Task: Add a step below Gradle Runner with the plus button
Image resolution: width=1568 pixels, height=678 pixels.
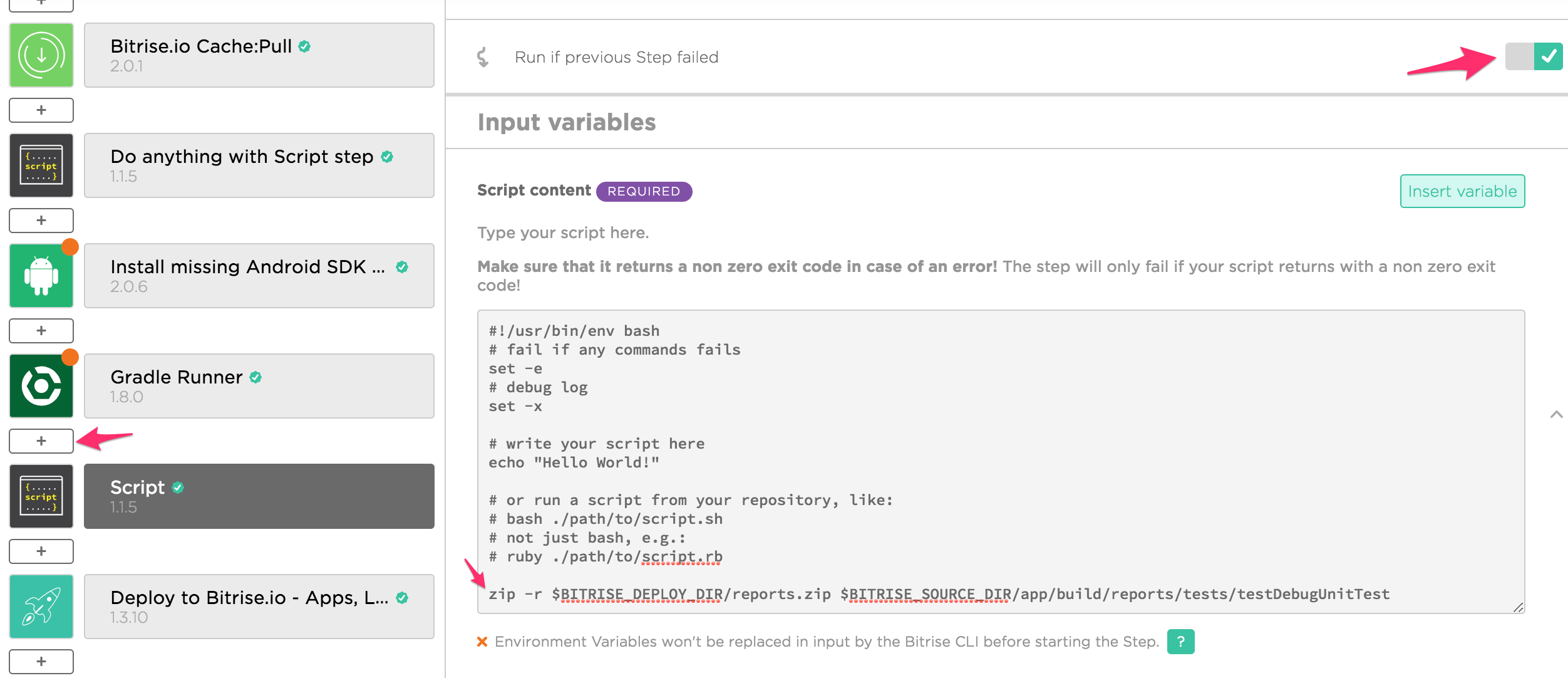Action: [x=41, y=441]
